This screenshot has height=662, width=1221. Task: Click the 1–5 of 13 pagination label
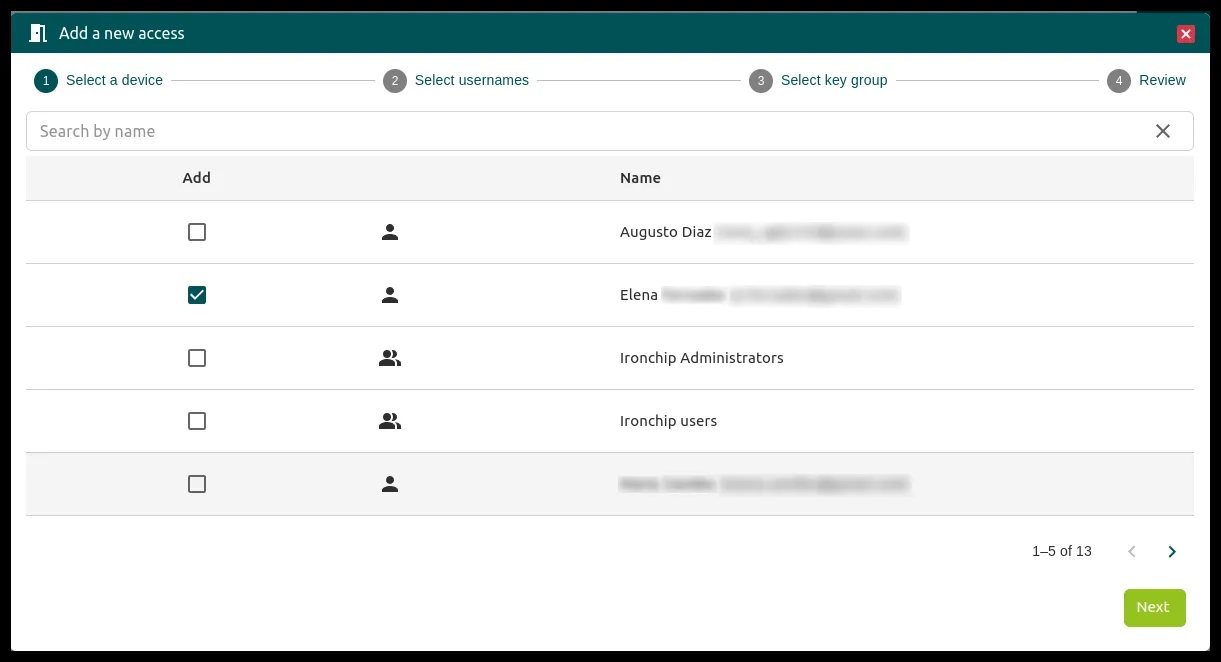pyautogui.click(x=1062, y=551)
